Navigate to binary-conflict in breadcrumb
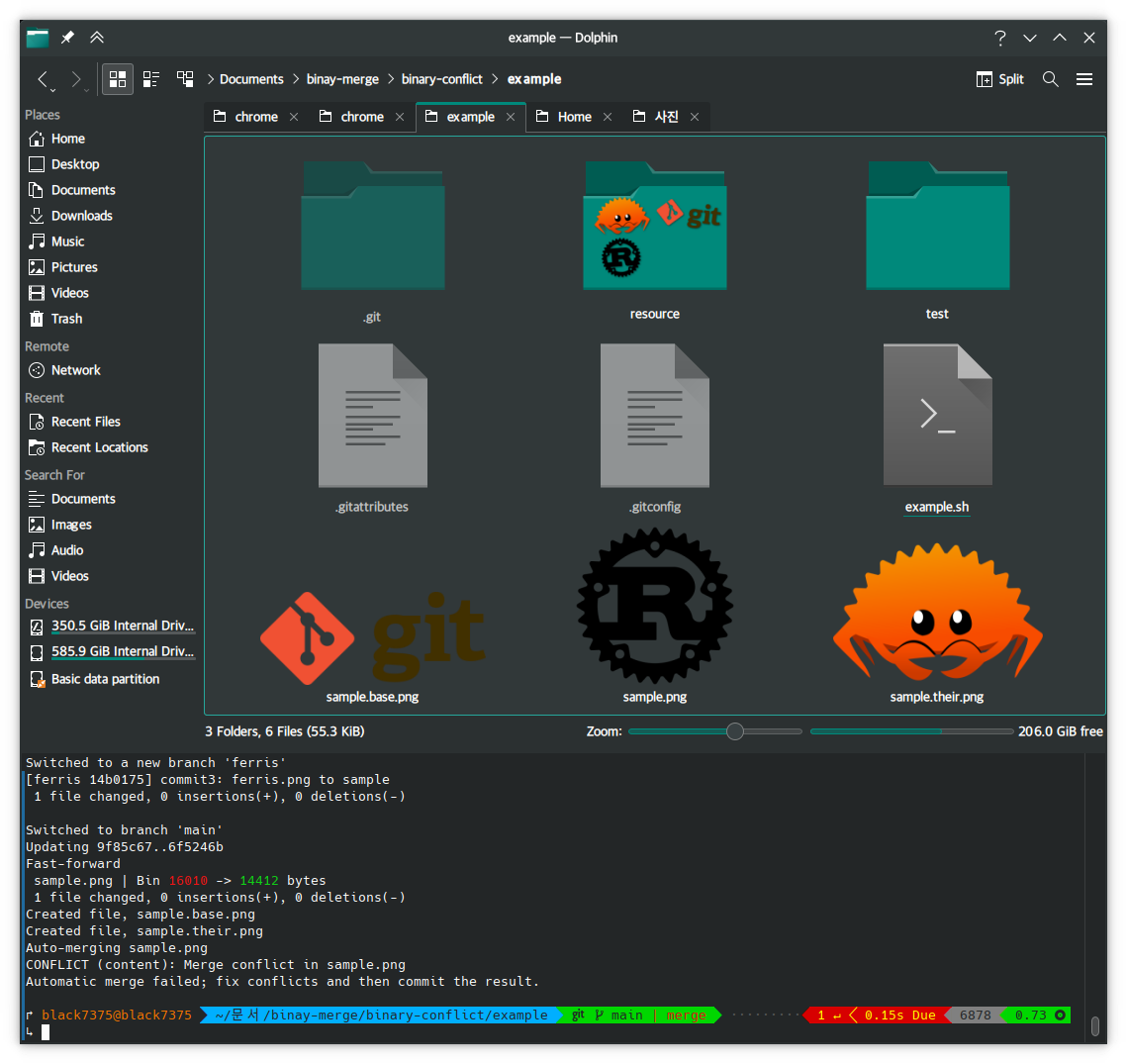The width and height of the screenshot is (1127, 1064). (x=441, y=79)
